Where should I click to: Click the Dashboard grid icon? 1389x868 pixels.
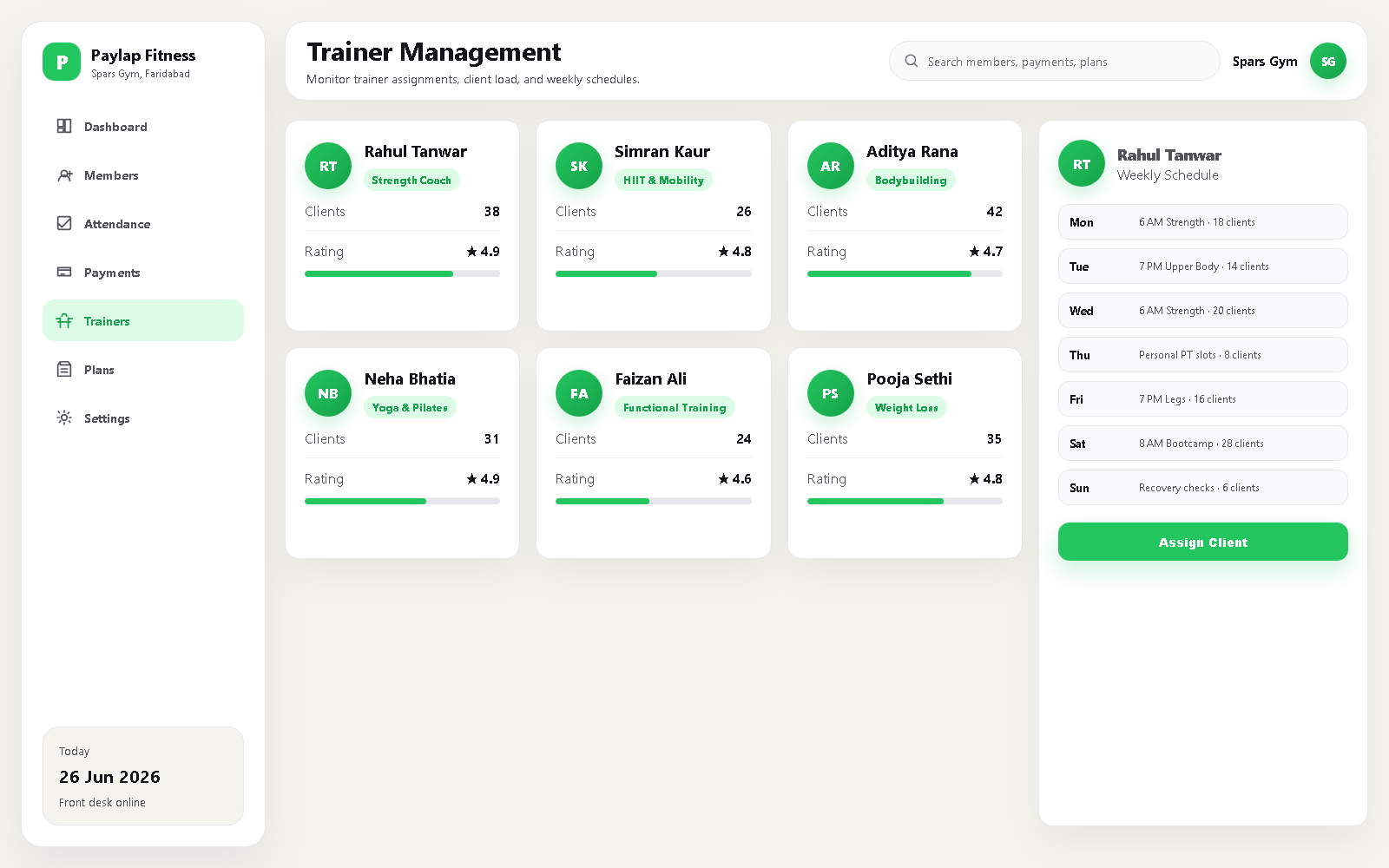[x=64, y=126]
